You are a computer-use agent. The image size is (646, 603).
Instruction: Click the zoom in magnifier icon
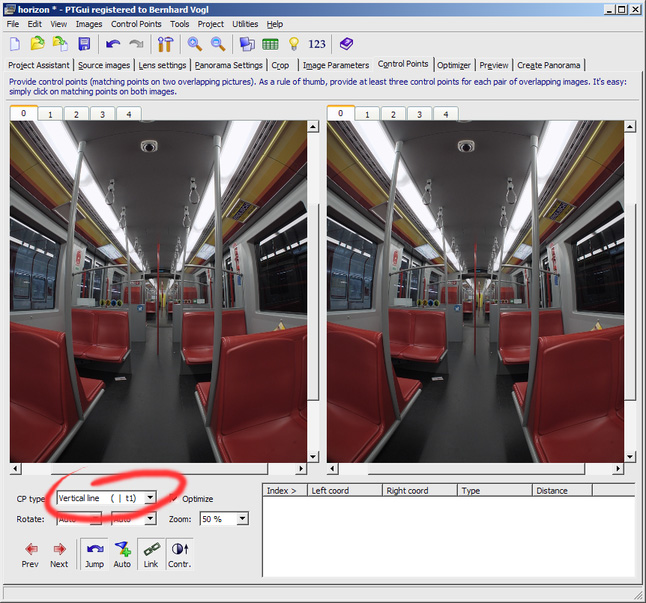click(195, 44)
